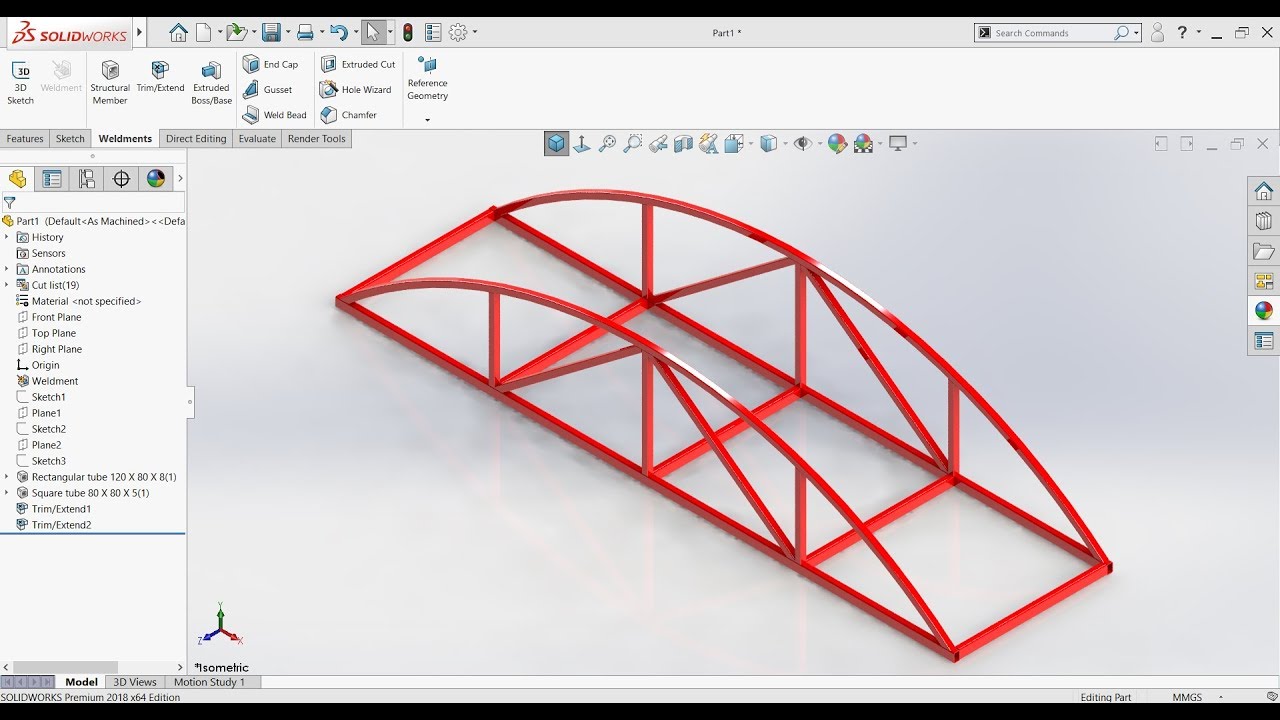Image resolution: width=1280 pixels, height=720 pixels.
Task: Create a New document
Action: pos(204,33)
